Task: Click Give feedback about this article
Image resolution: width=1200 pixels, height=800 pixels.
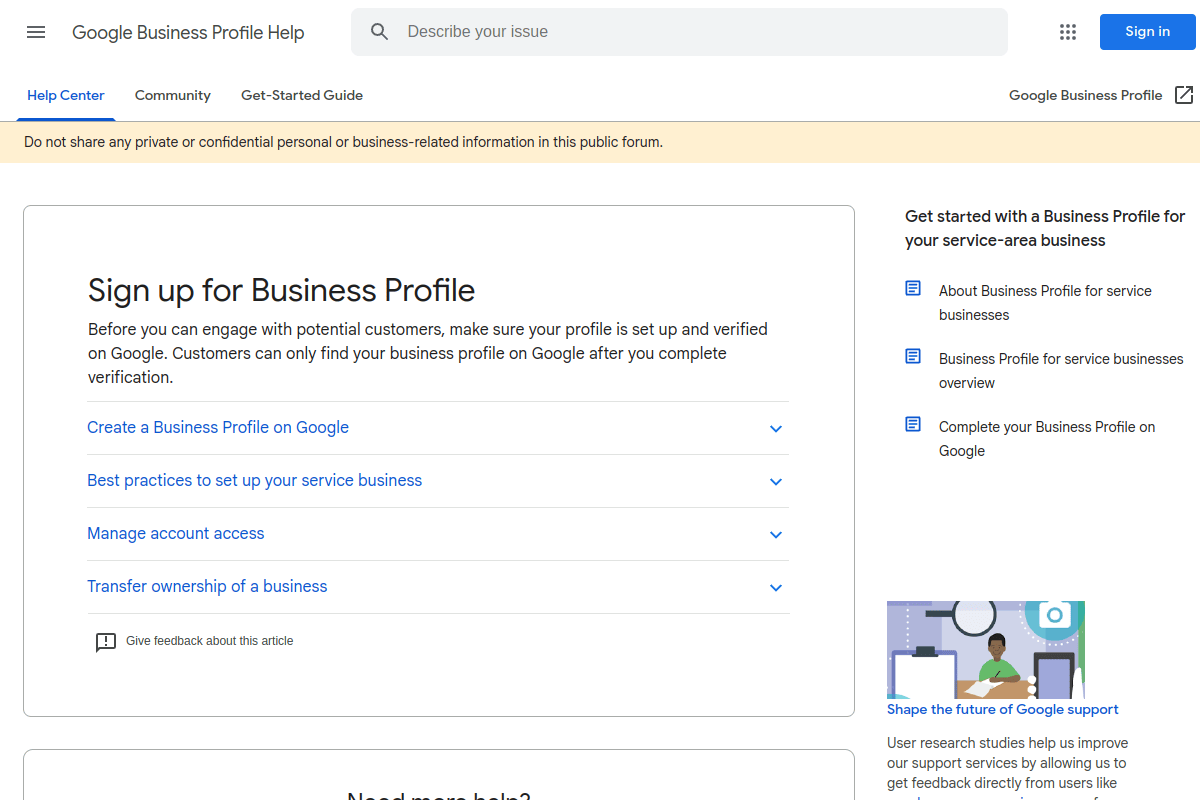Action: (x=209, y=641)
